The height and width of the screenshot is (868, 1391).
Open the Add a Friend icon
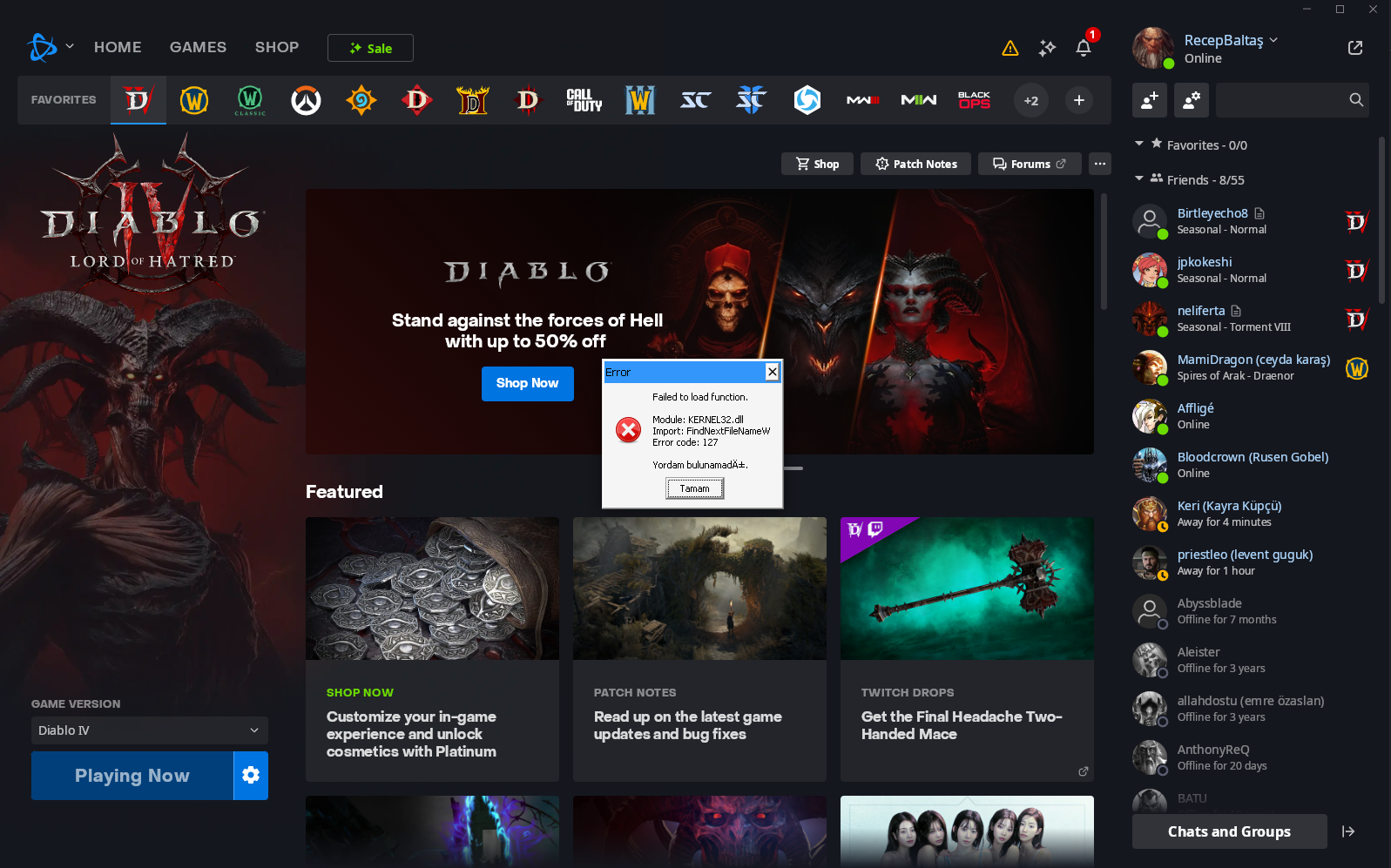(x=1149, y=100)
